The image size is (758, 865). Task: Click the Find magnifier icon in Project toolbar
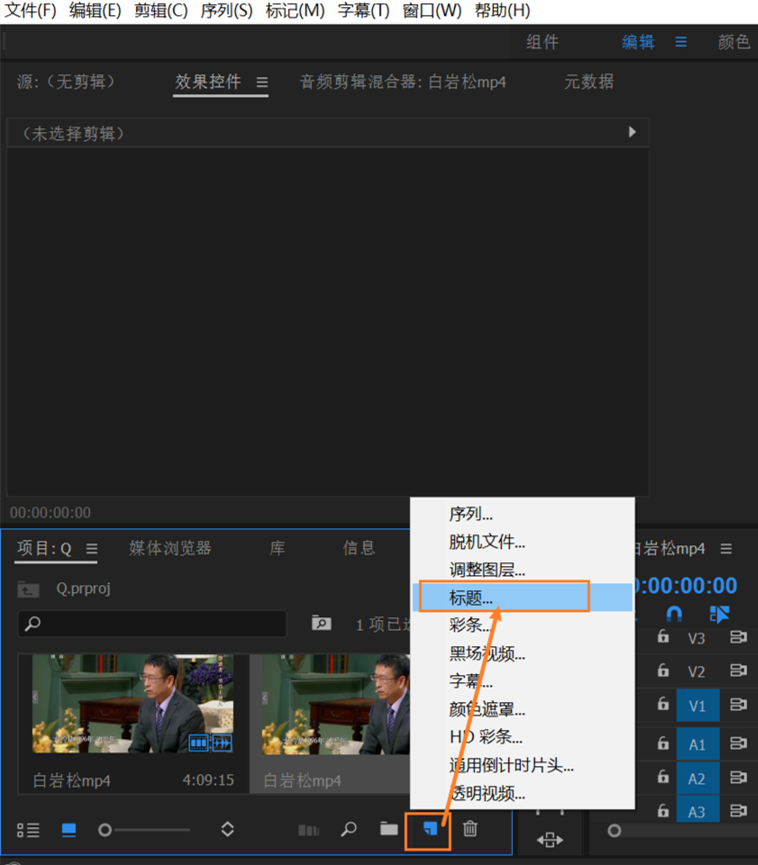(349, 829)
